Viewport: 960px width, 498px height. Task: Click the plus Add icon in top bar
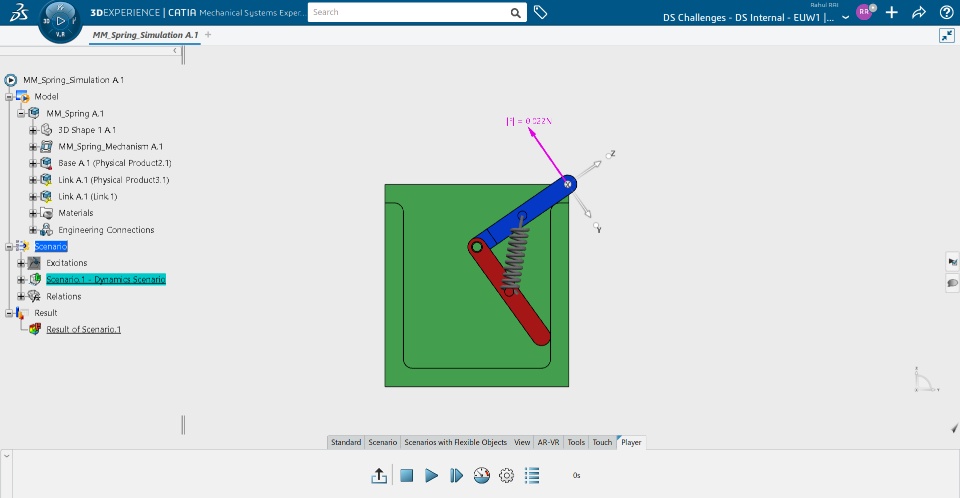(x=891, y=12)
